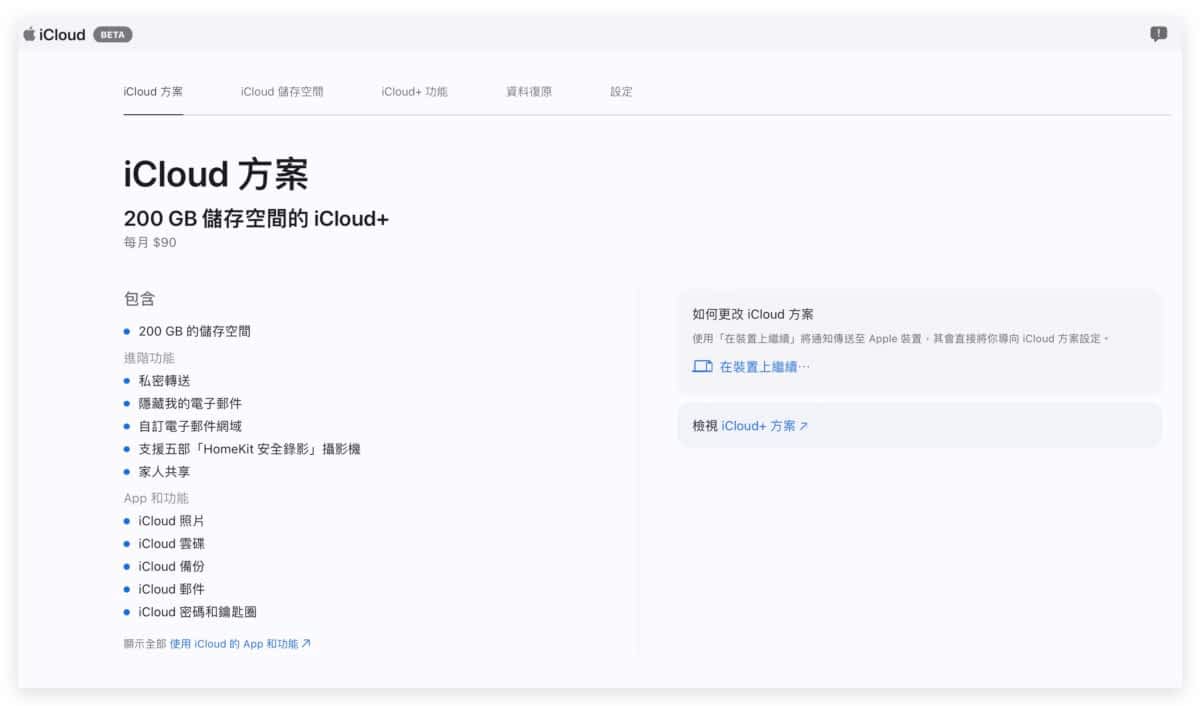Open 使用 iCloud 的 App 和功能 link
1200x706 pixels.
click(240, 644)
